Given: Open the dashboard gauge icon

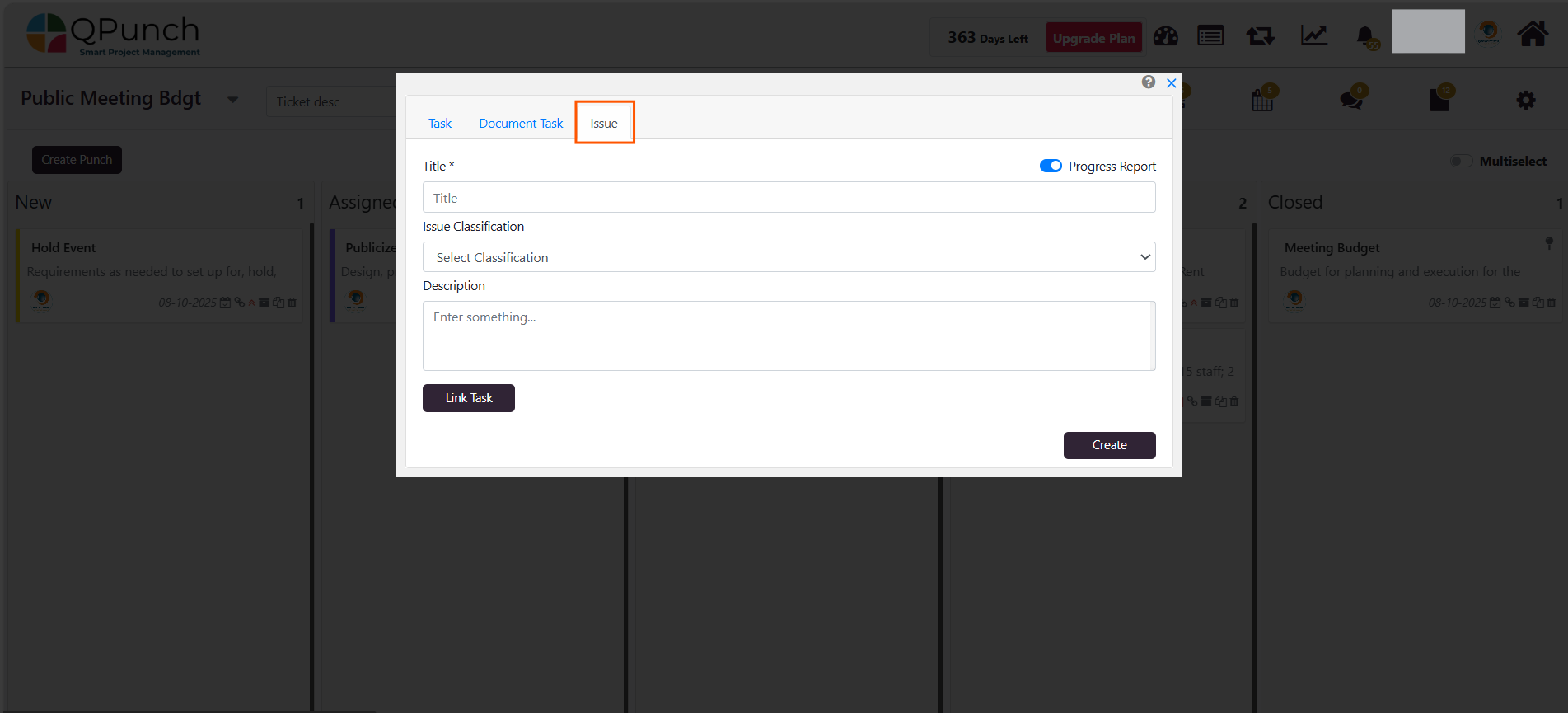Looking at the screenshot, I should (1165, 36).
